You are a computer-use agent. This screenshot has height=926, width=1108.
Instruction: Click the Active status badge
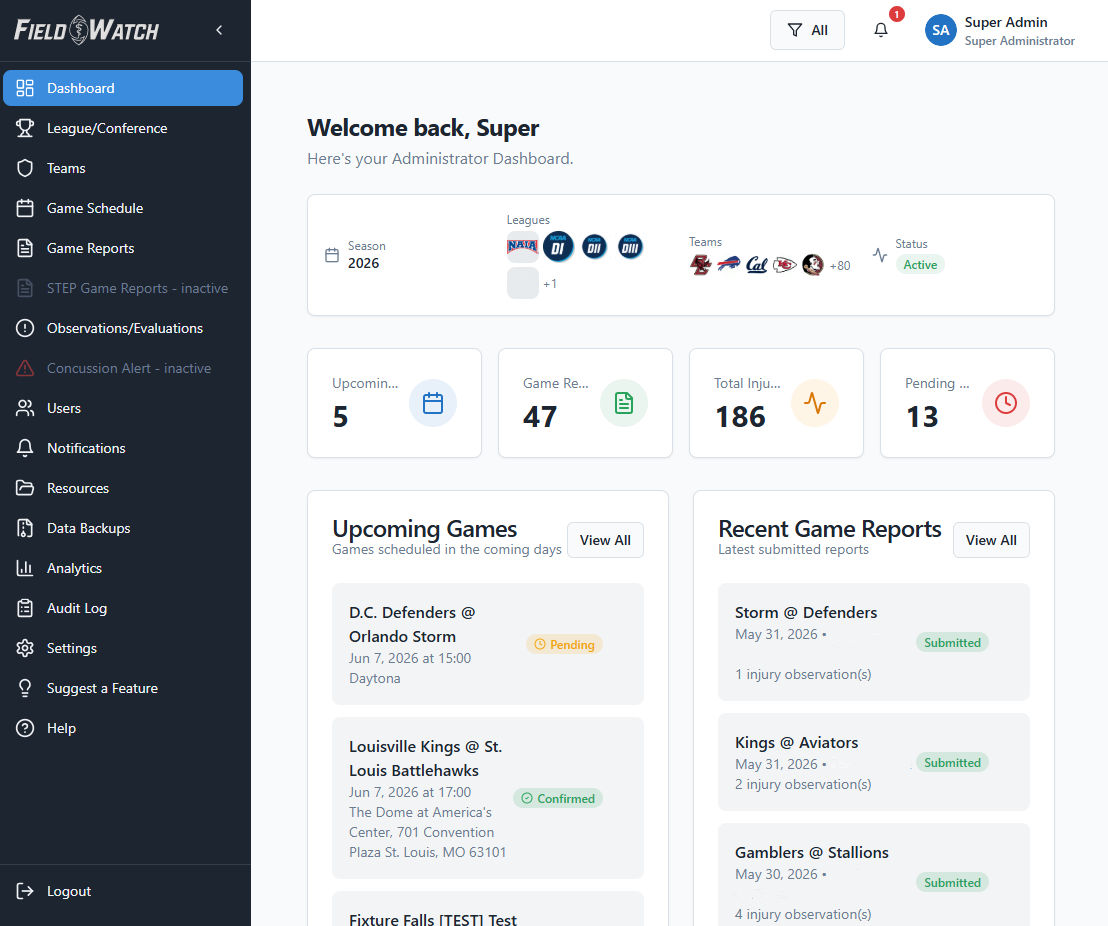click(920, 264)
